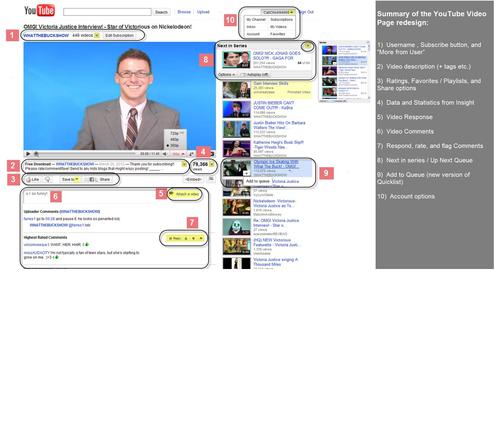Click the YouTube logo
This screenshot has width=494, height=426.
pos(39,11)
